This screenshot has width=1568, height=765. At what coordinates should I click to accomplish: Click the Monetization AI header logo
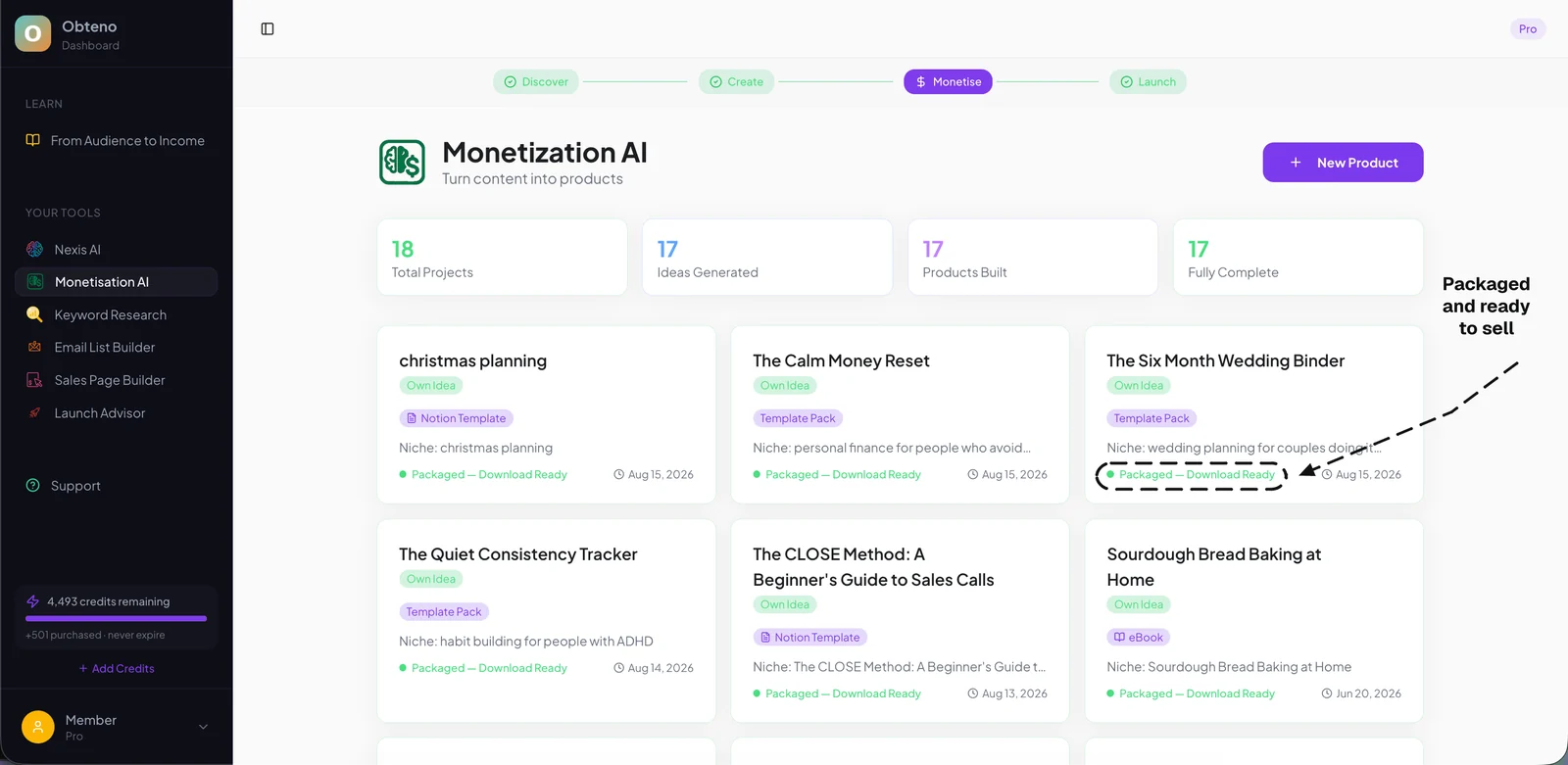pos(403,163)
